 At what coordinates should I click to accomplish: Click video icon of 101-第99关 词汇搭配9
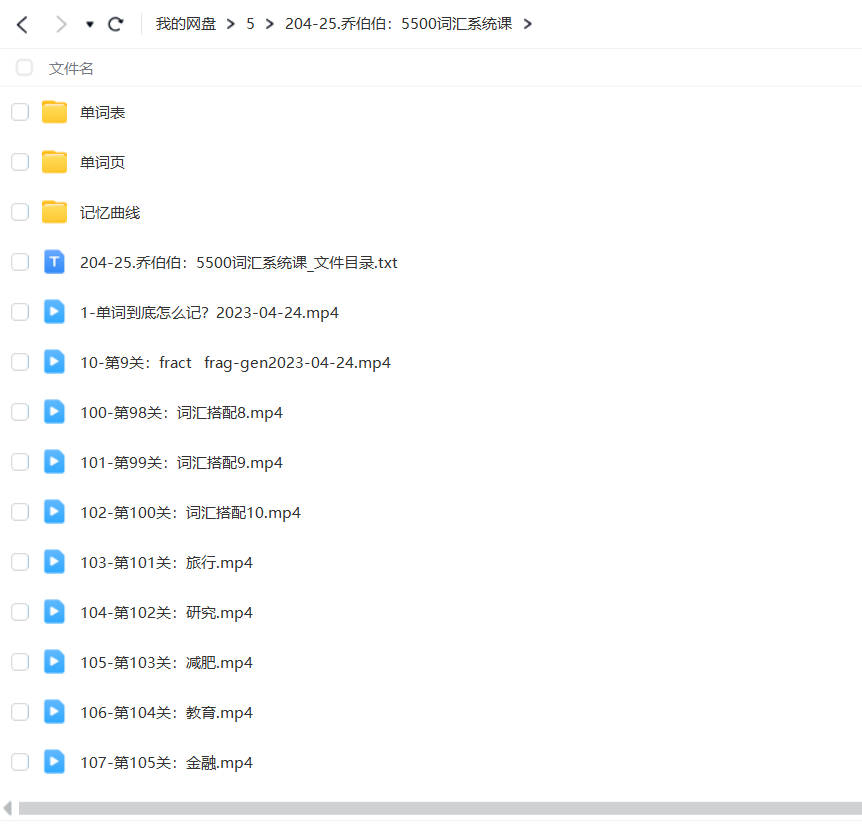[54, 462]
